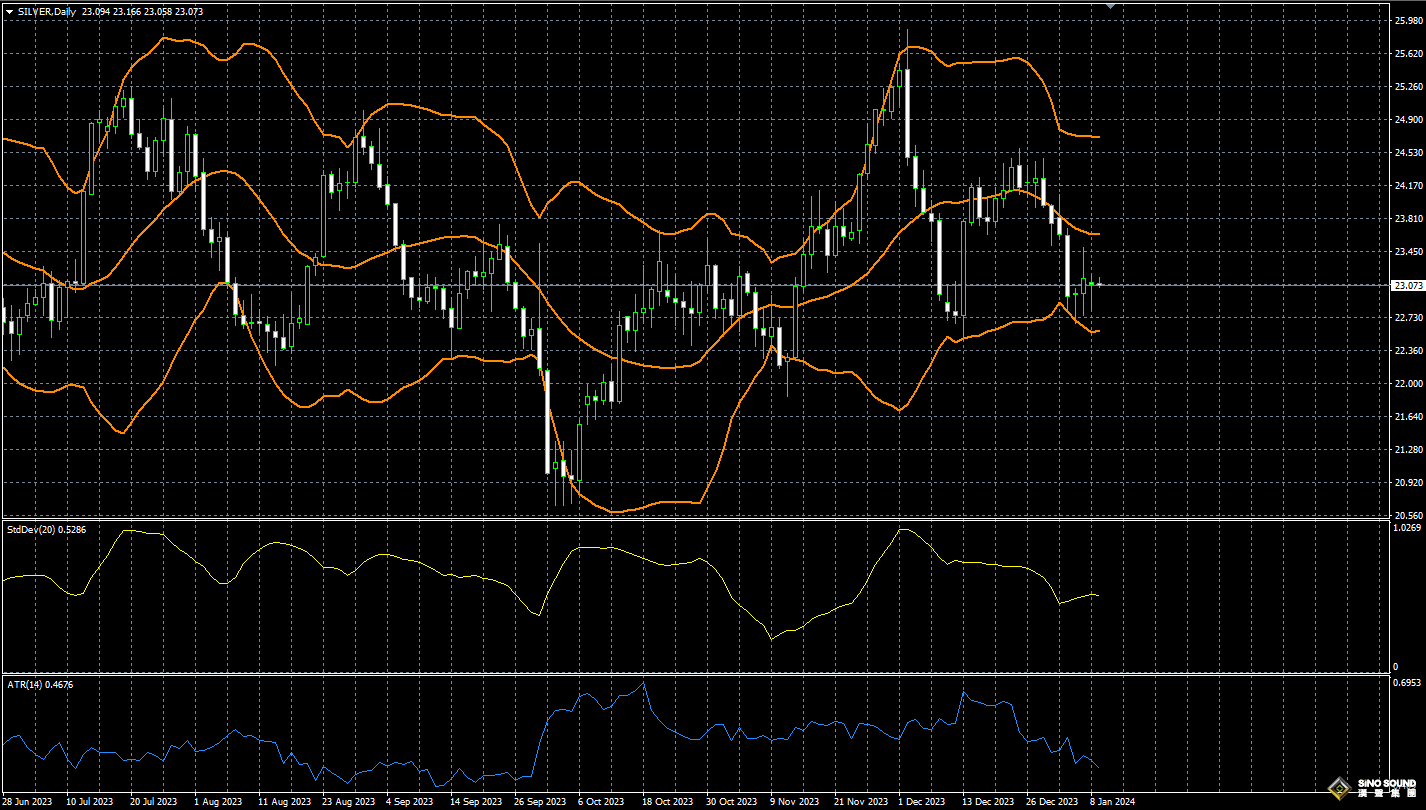Click the 14 Sep 2023 date label
The width and height of the screenshot is (1426, 810).
click(474, 802)
